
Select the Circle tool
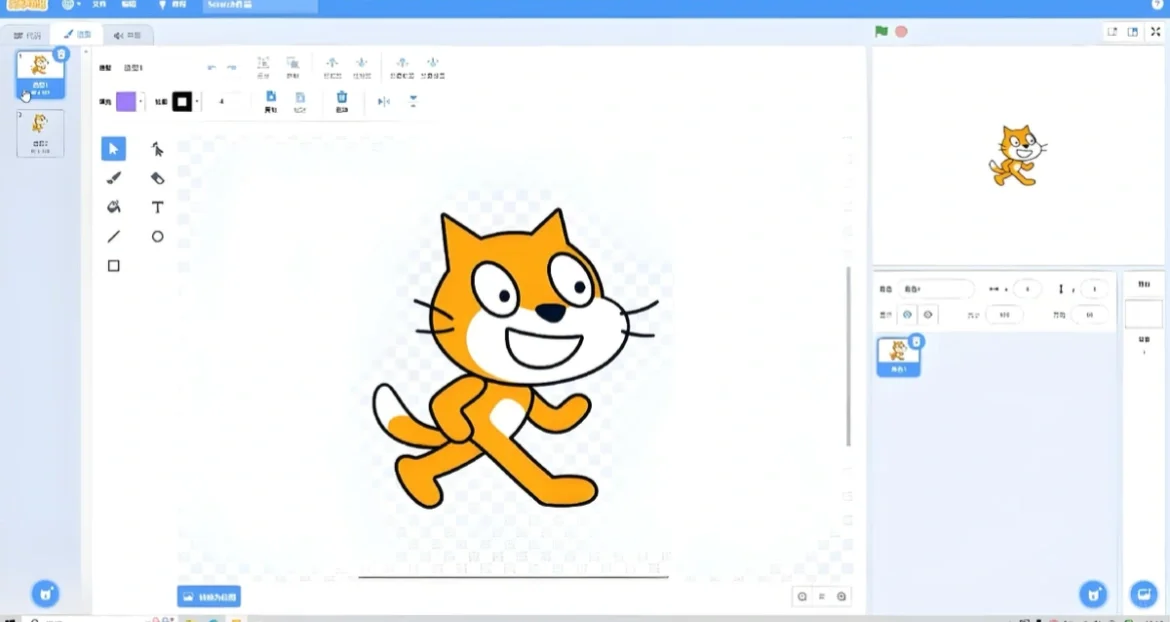click(155, 236)
